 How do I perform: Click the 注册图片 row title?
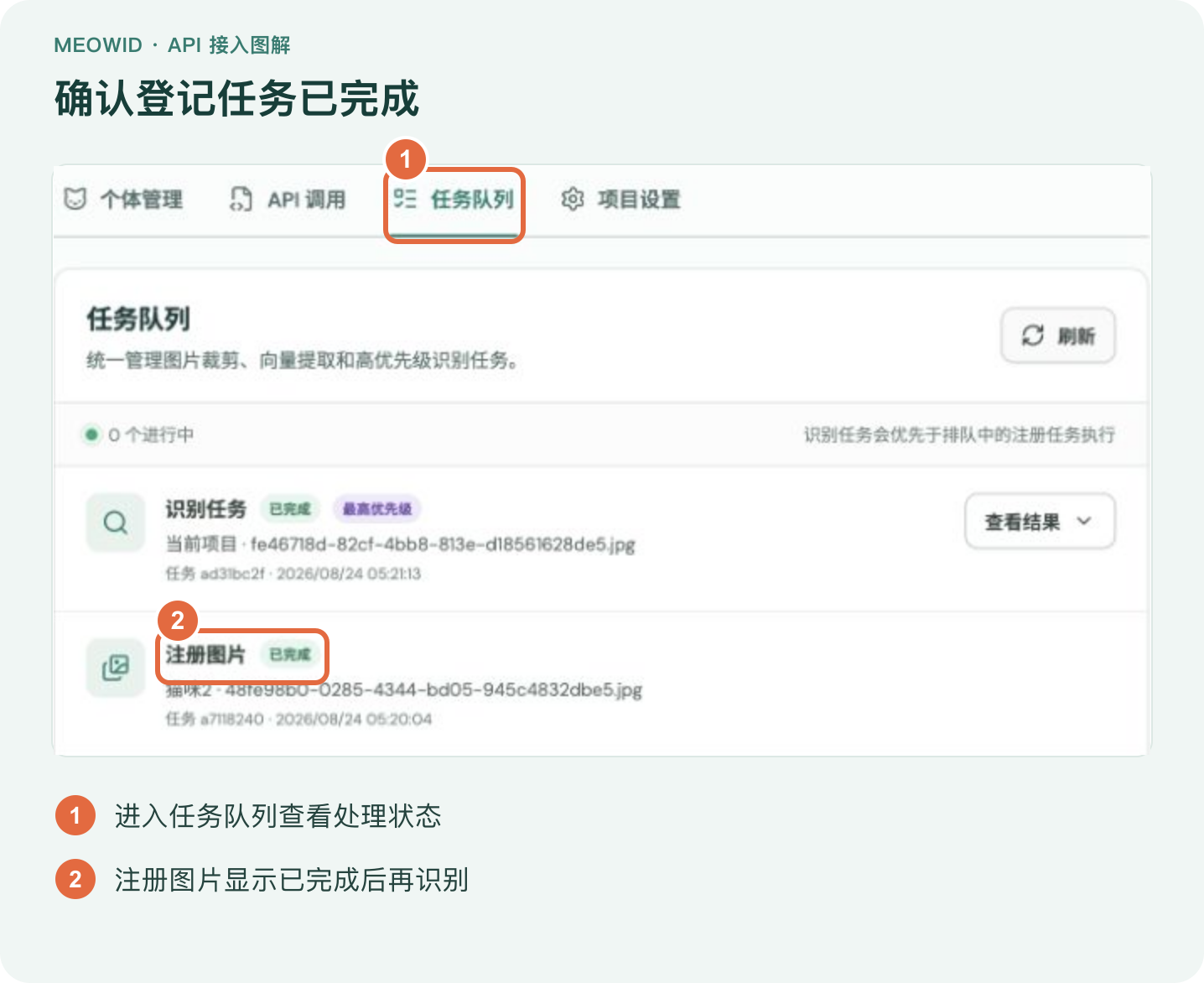tap(205, 654)
